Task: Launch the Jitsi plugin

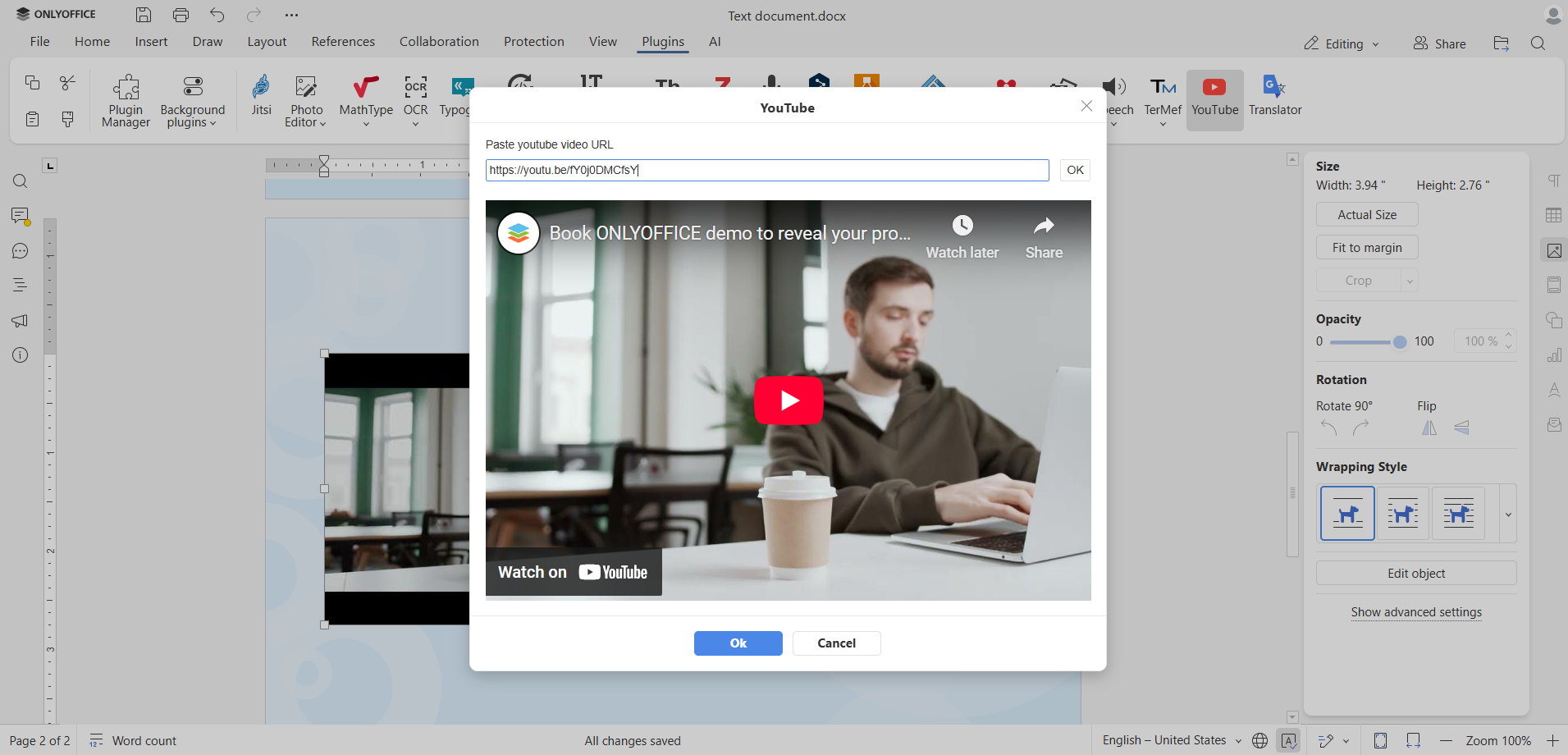Action: coord(261,97)
